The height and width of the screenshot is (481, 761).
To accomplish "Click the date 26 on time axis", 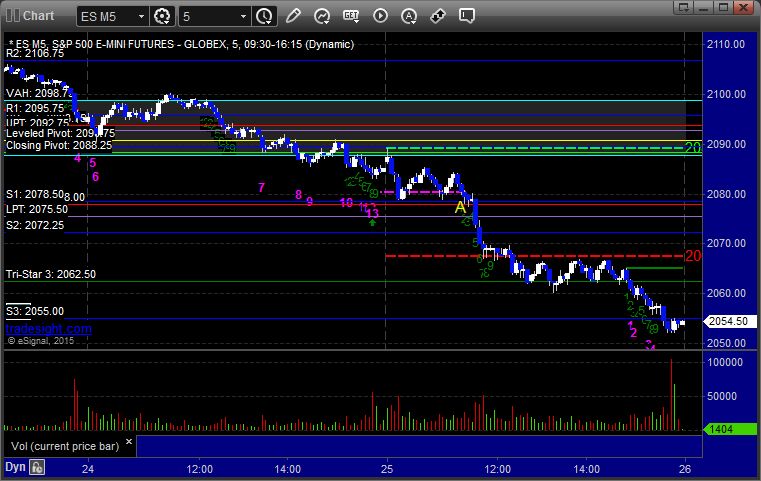I will (x=685, y=469).
